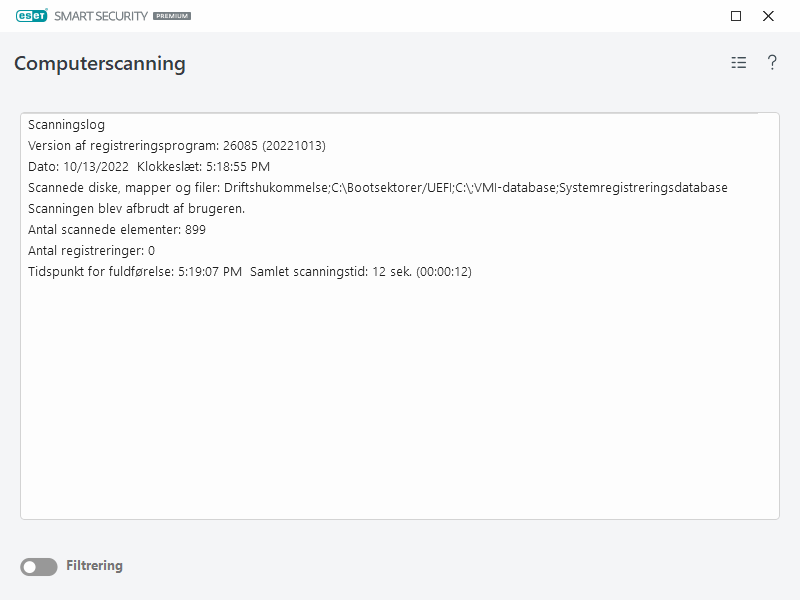Click the Computerscanning page title
Image resolution: width=800 pixels, height=600 pixels.
(98, 64)
